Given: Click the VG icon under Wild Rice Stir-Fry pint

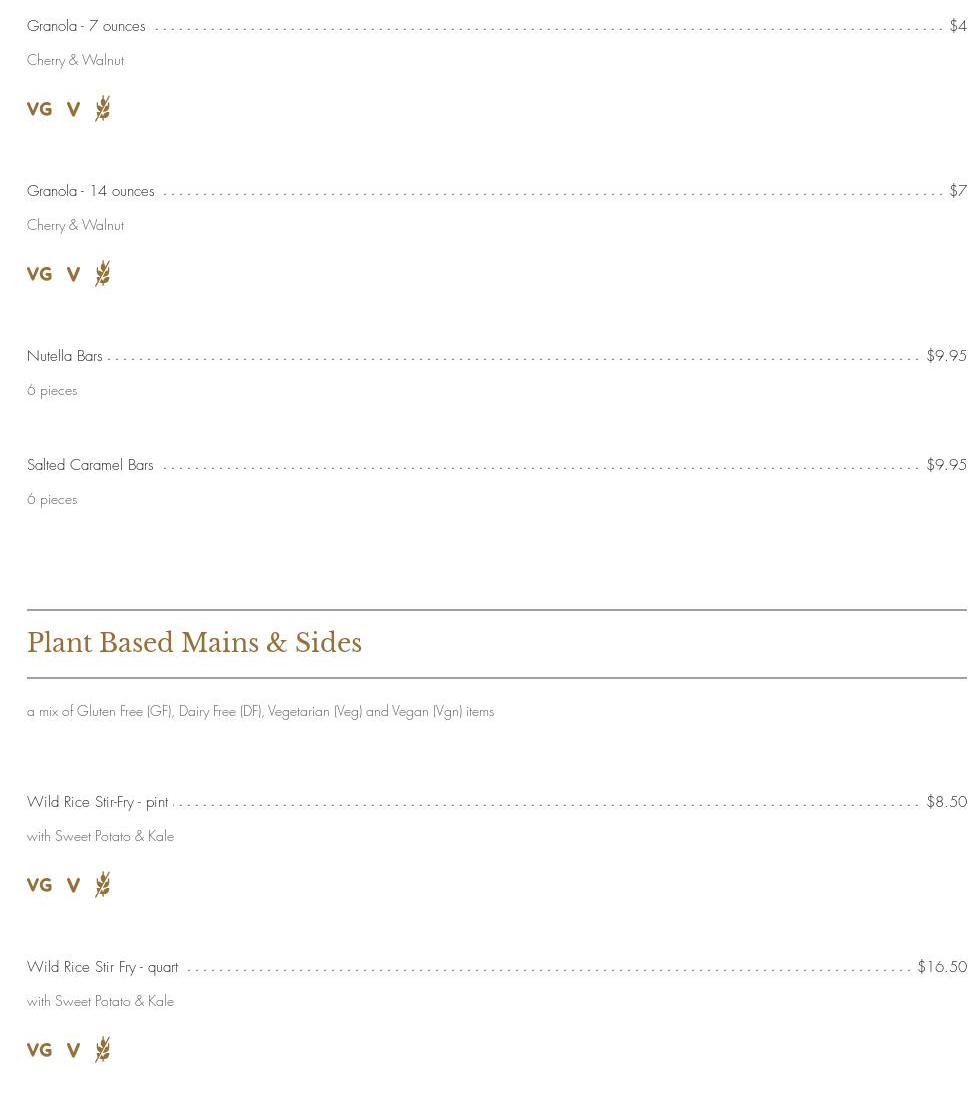Looking at the screenshot, I should point(39,885).
